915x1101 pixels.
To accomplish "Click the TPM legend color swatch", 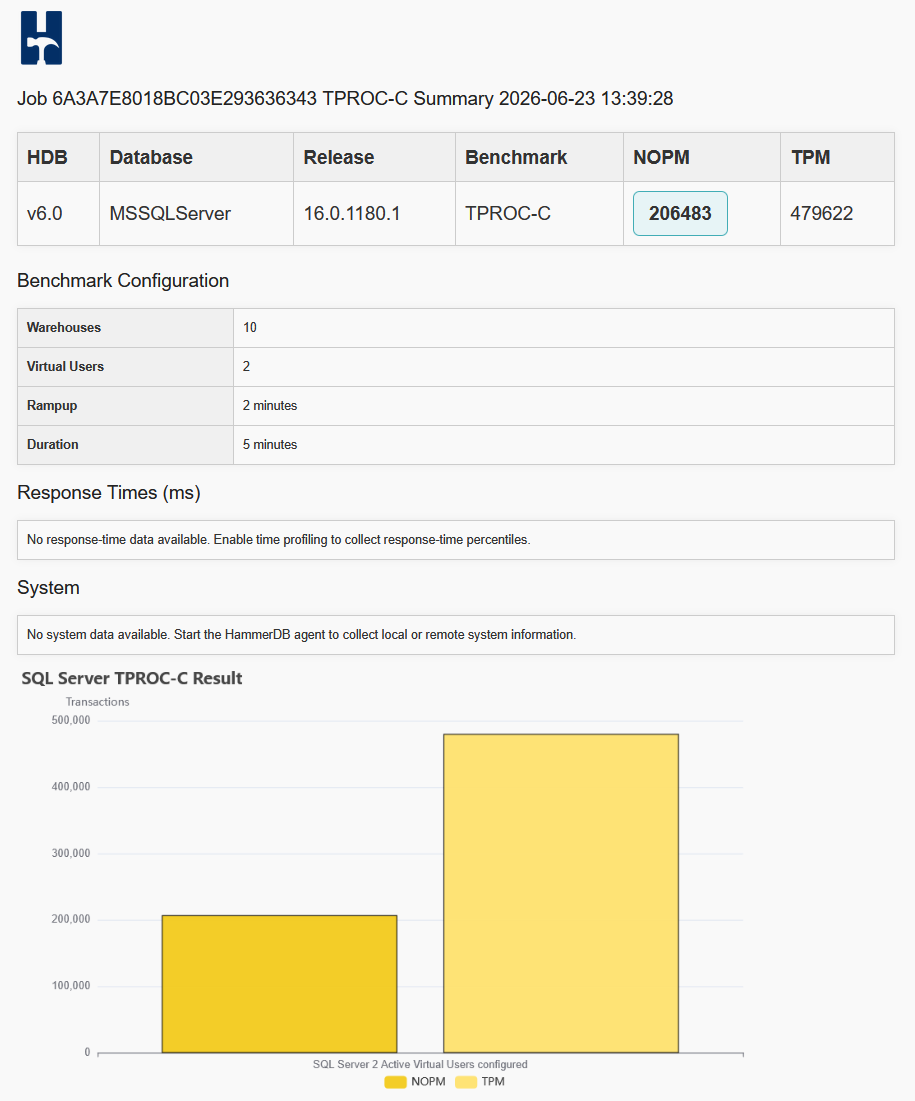I will click(466, 1082).
